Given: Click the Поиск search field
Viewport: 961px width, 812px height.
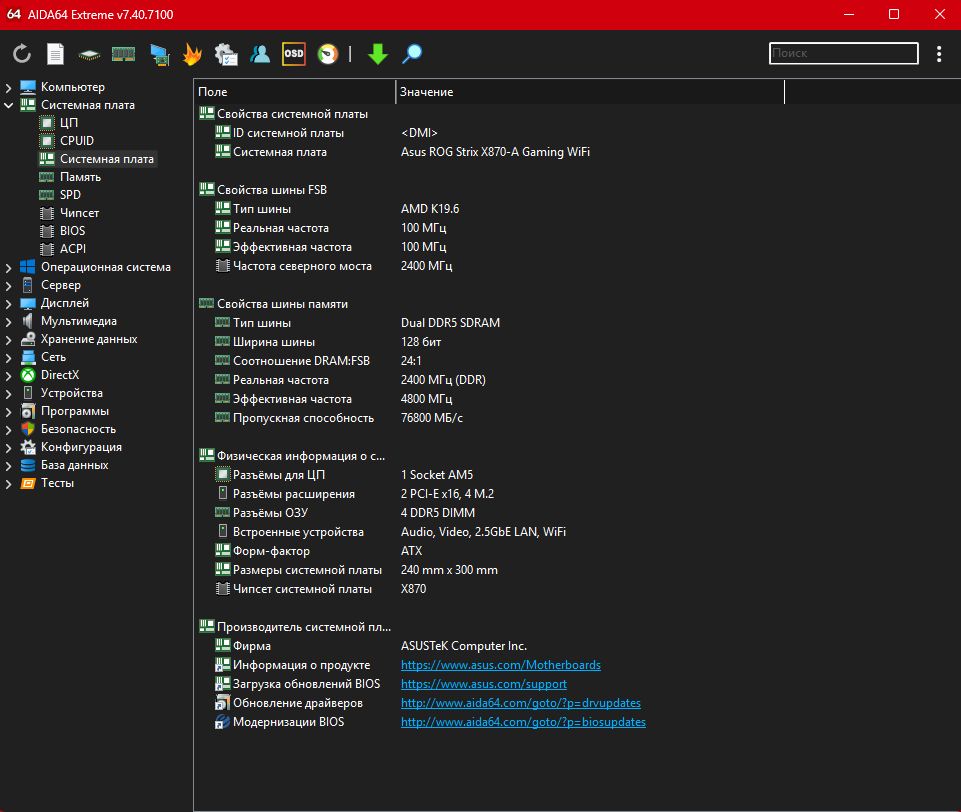Looking at the screenshot, I should point(843,53).
